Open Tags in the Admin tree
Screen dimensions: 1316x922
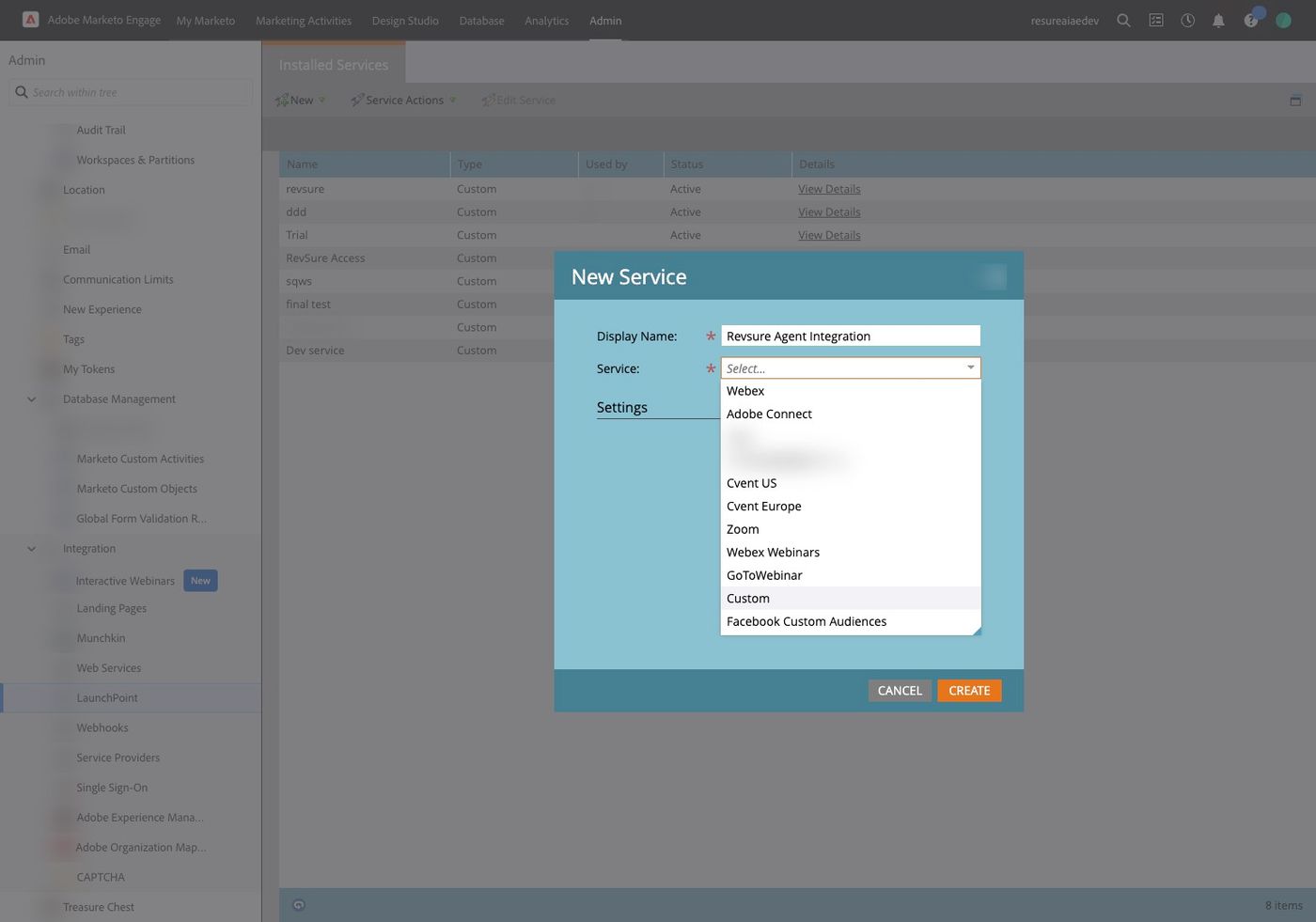(x=73, y=339)
